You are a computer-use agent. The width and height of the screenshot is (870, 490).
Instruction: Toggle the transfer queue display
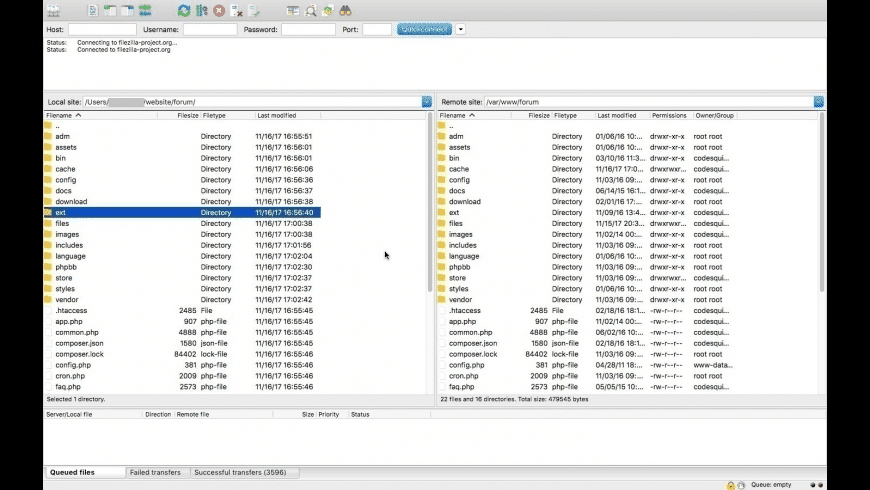tap(145, 11)
